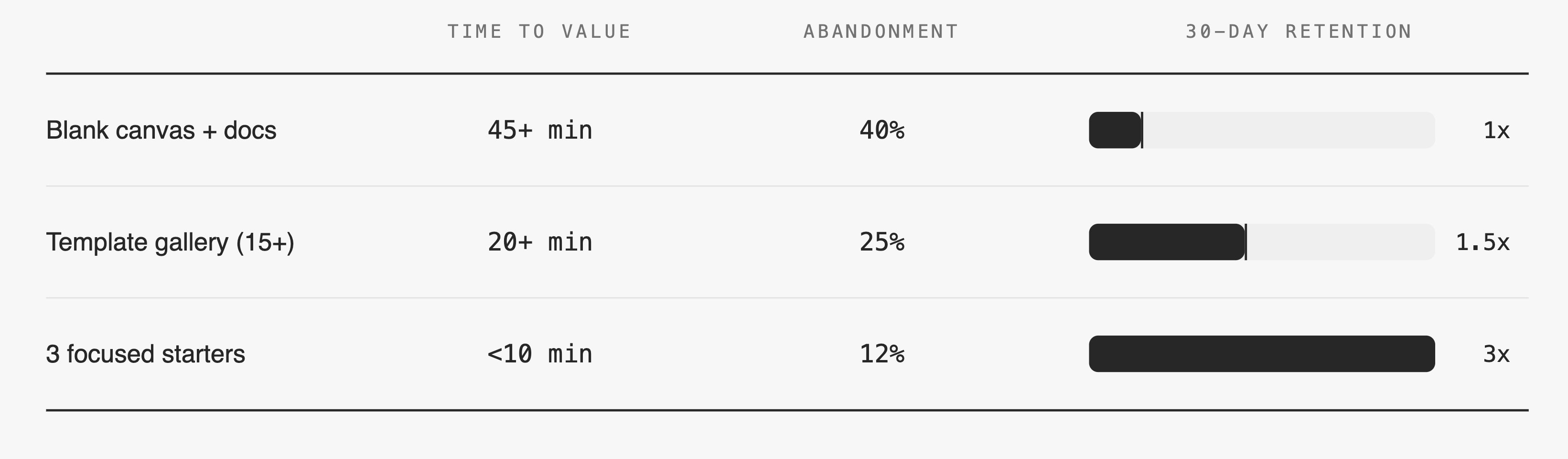Screen dimensions: 1568x459
Task: Click the TIME TO VALUE column header
Action: point(539,32)
